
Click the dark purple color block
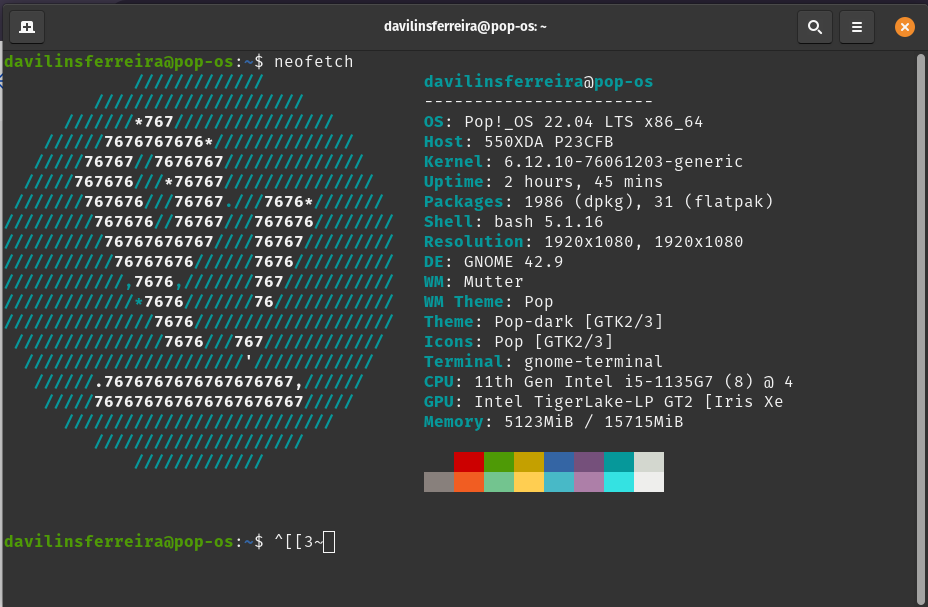pyautogui.click(x=589, y=462)
